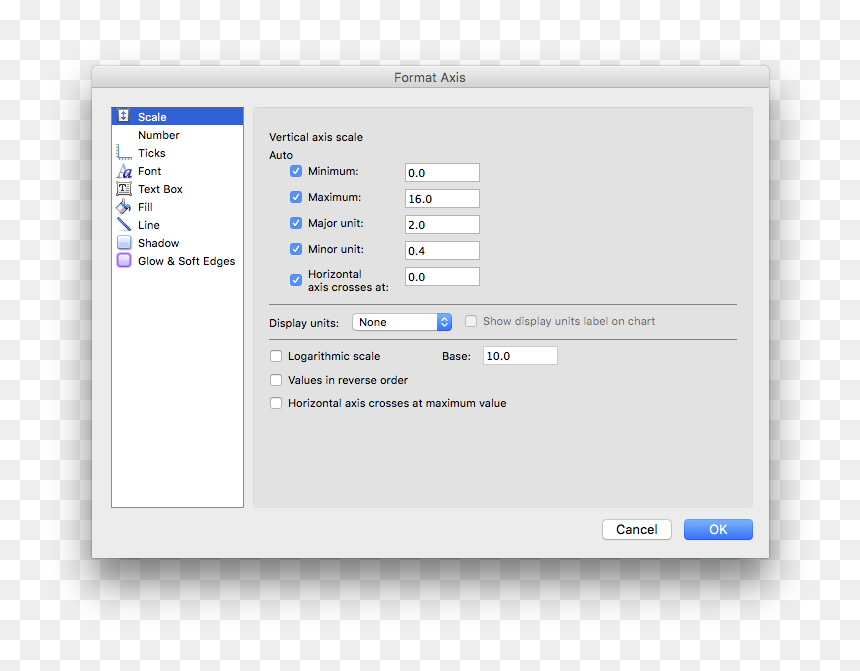Click the Maximum value field showing 16.0
Screen dimensions: 860x671
pyautogui.click(x=442, y=199)
